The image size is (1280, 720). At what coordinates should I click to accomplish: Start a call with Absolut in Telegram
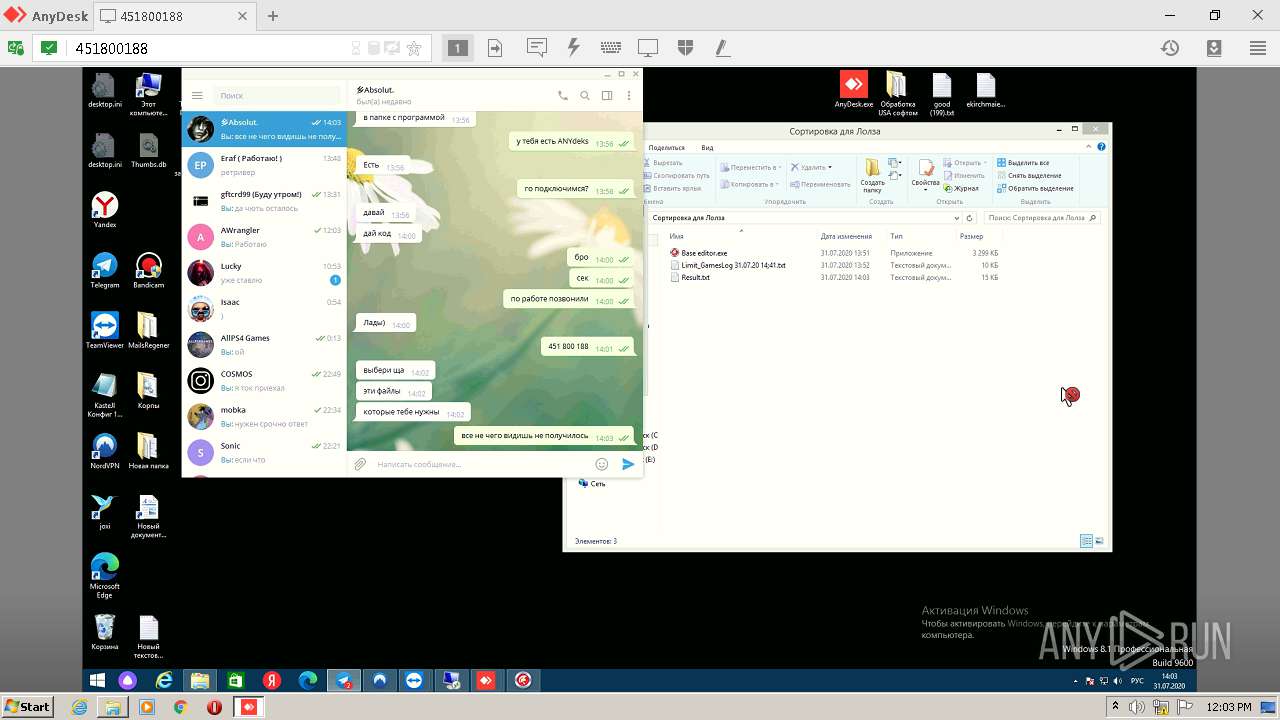pos(563,96)
